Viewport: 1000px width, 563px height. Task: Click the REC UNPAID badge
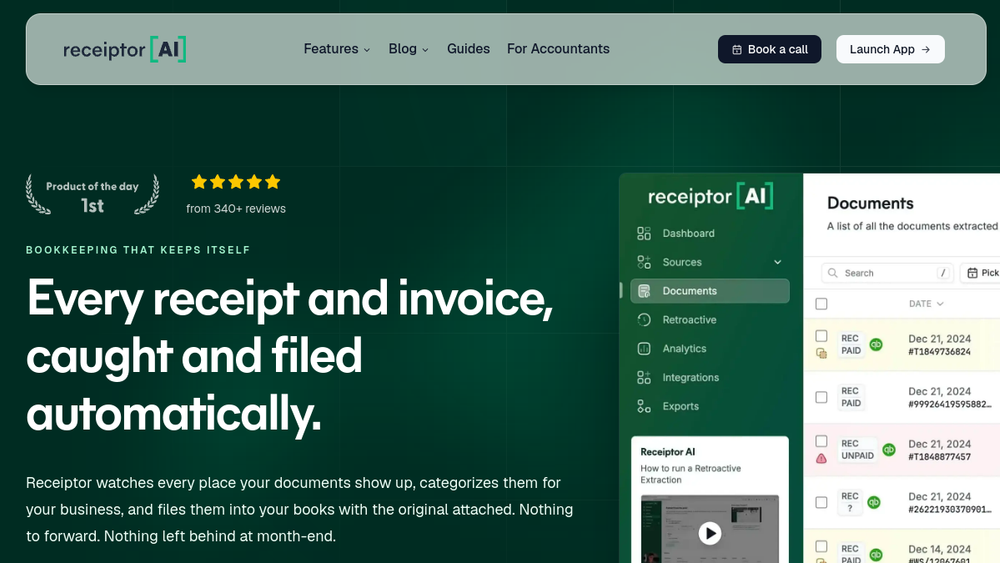click(x=857, y=450)
